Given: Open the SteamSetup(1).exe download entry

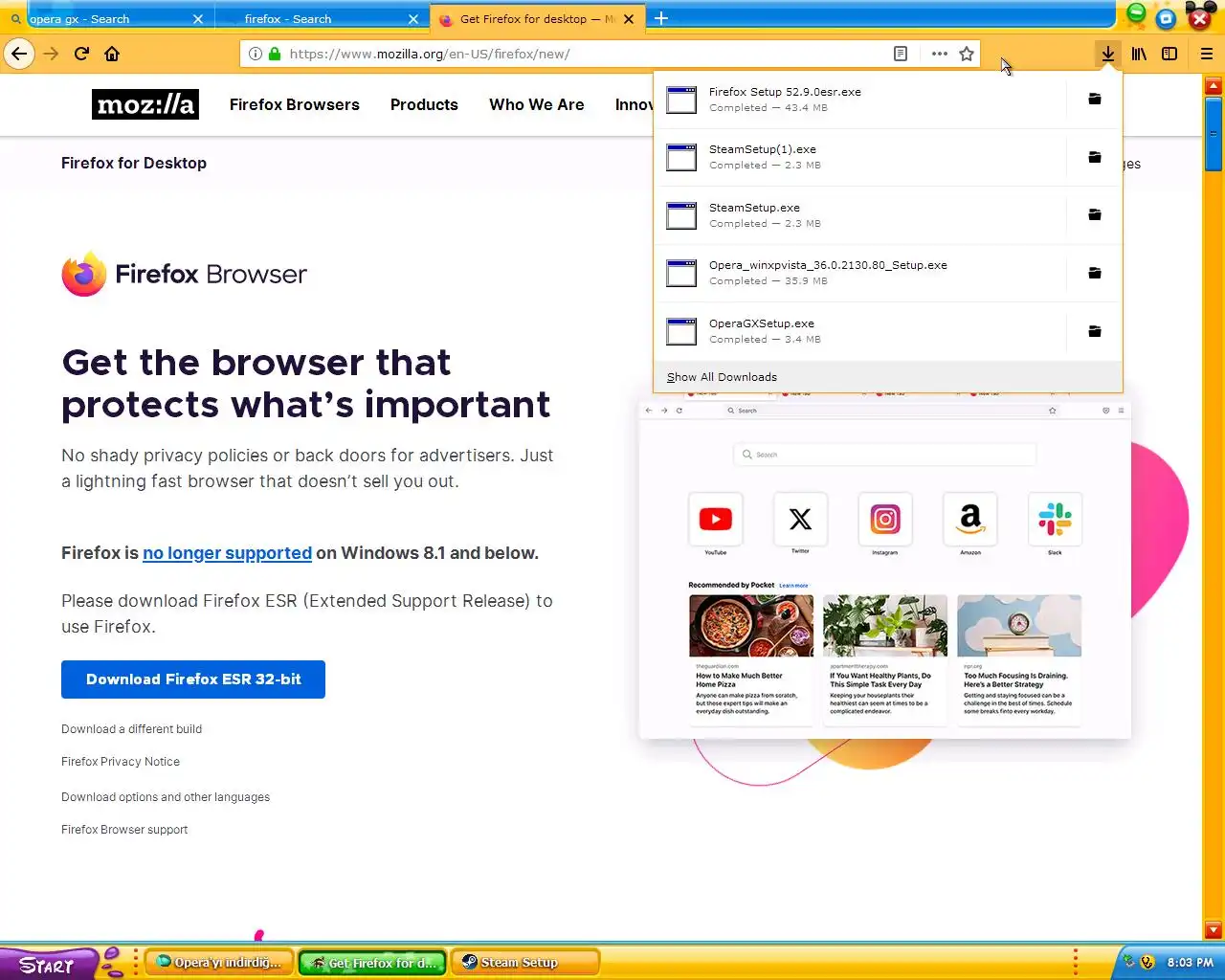Looking at the screenshot, I should coord(859,157).
